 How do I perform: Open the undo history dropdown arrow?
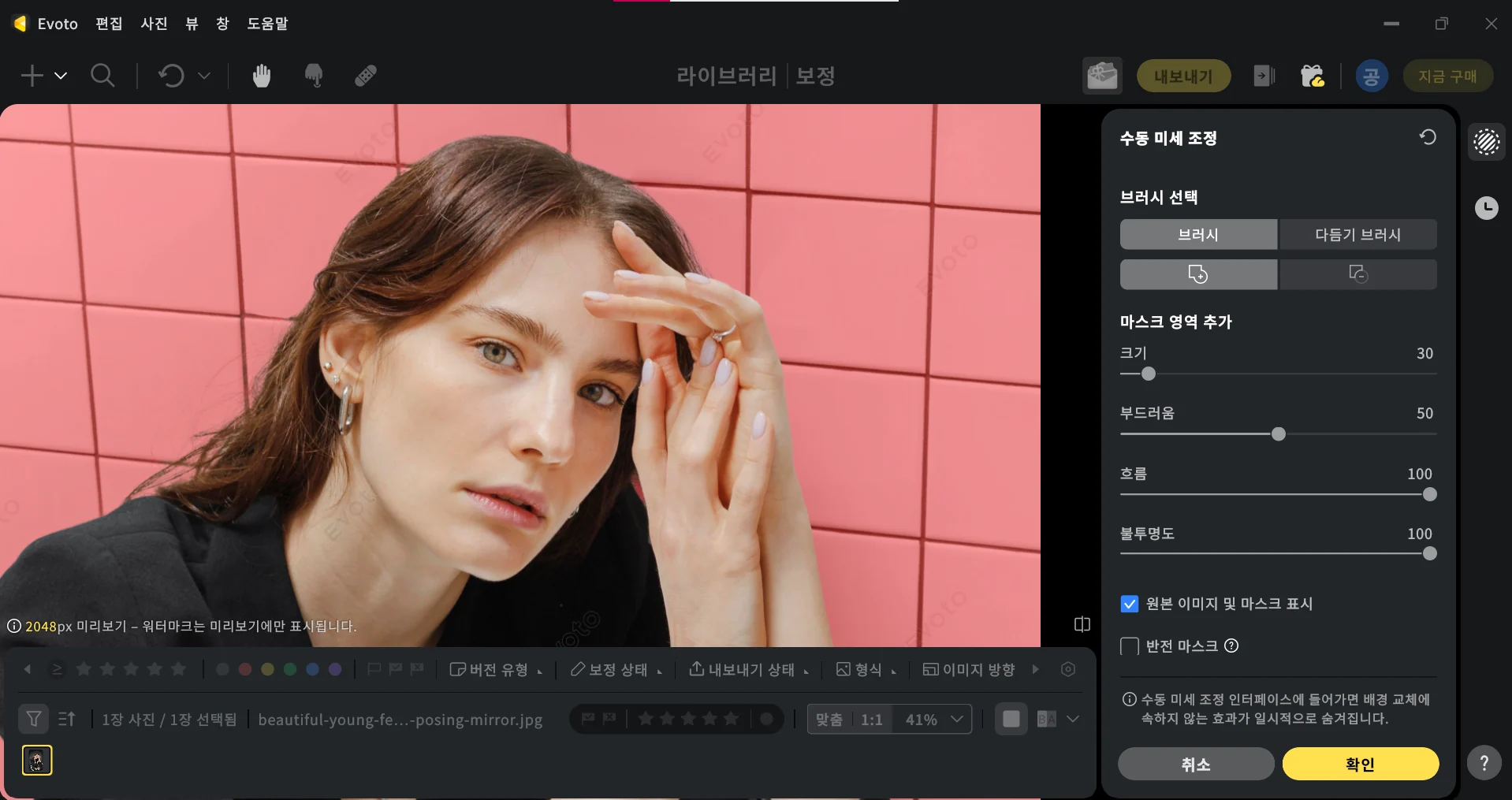pos(204,76)
